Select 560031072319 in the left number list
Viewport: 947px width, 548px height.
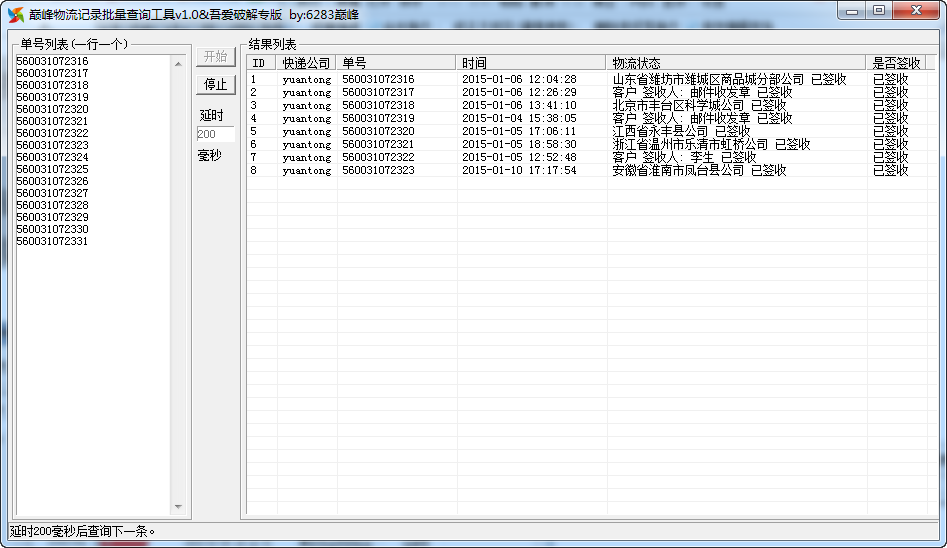(53, 97)
